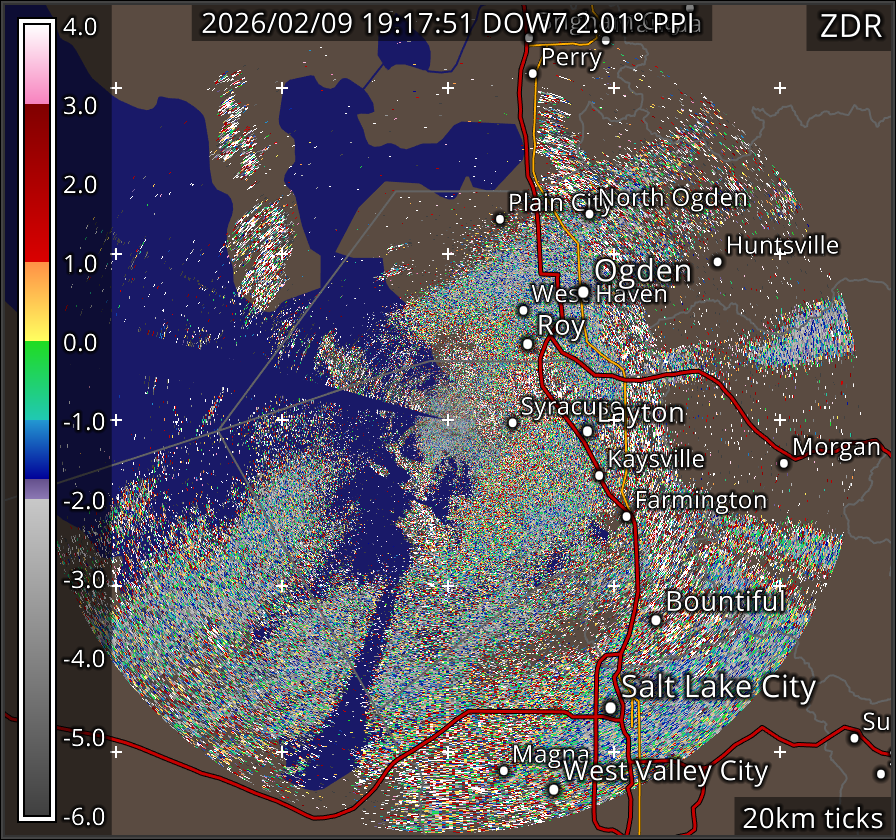The image size is (896, 840).
Task: Click the Plain City marker dot
Action: click(500, 219)
